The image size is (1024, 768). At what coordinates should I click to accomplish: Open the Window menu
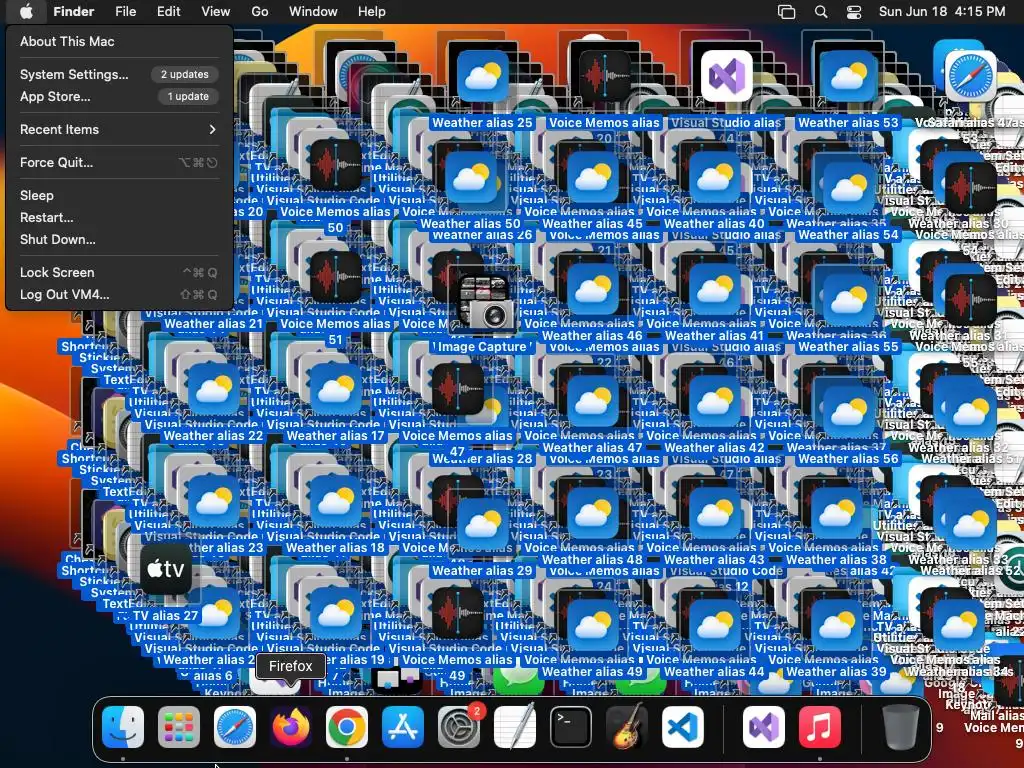[x=313, y=12]
